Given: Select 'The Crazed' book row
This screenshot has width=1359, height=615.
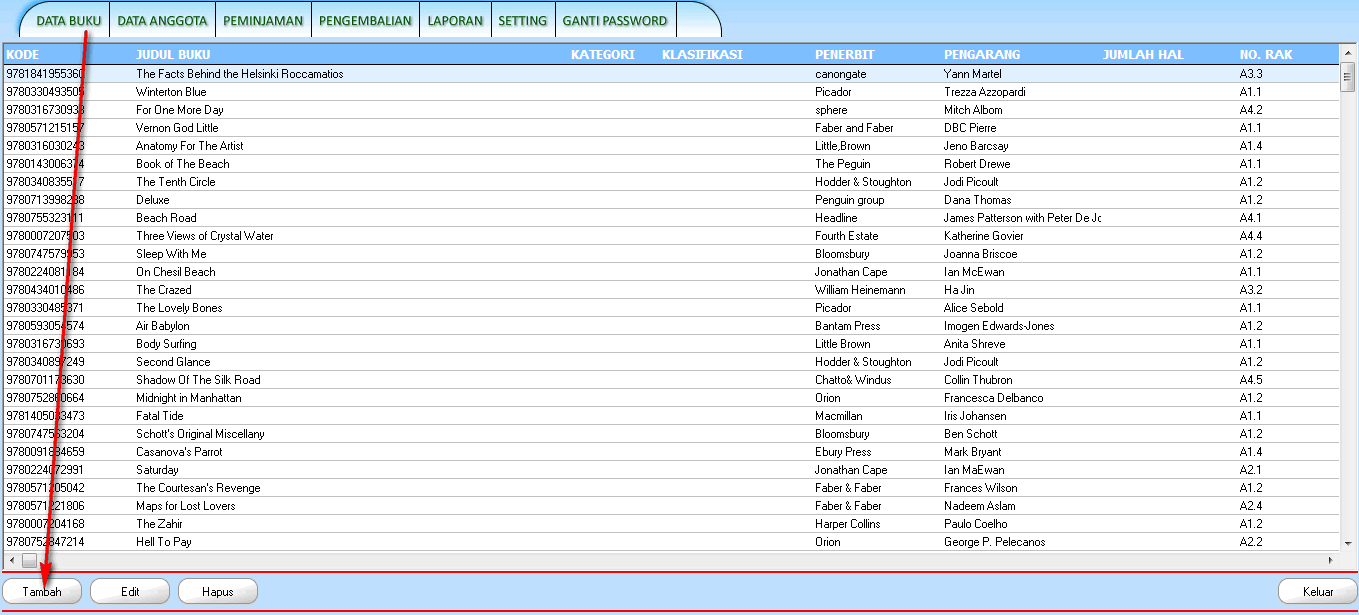Looking at the screenshot, I should (x=671, y=290).
